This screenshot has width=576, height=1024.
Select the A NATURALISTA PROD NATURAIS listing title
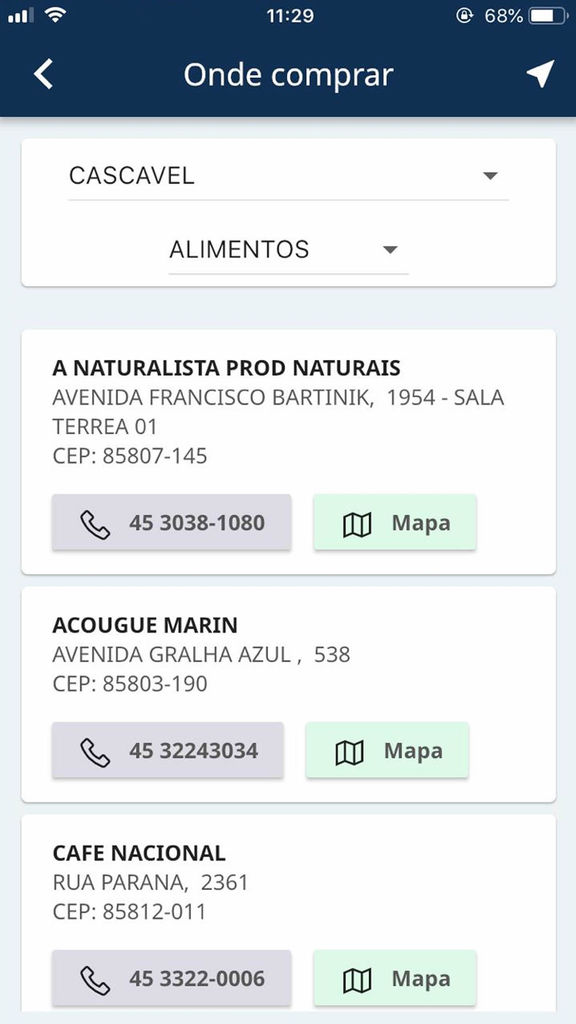click(x=226, y=368)
